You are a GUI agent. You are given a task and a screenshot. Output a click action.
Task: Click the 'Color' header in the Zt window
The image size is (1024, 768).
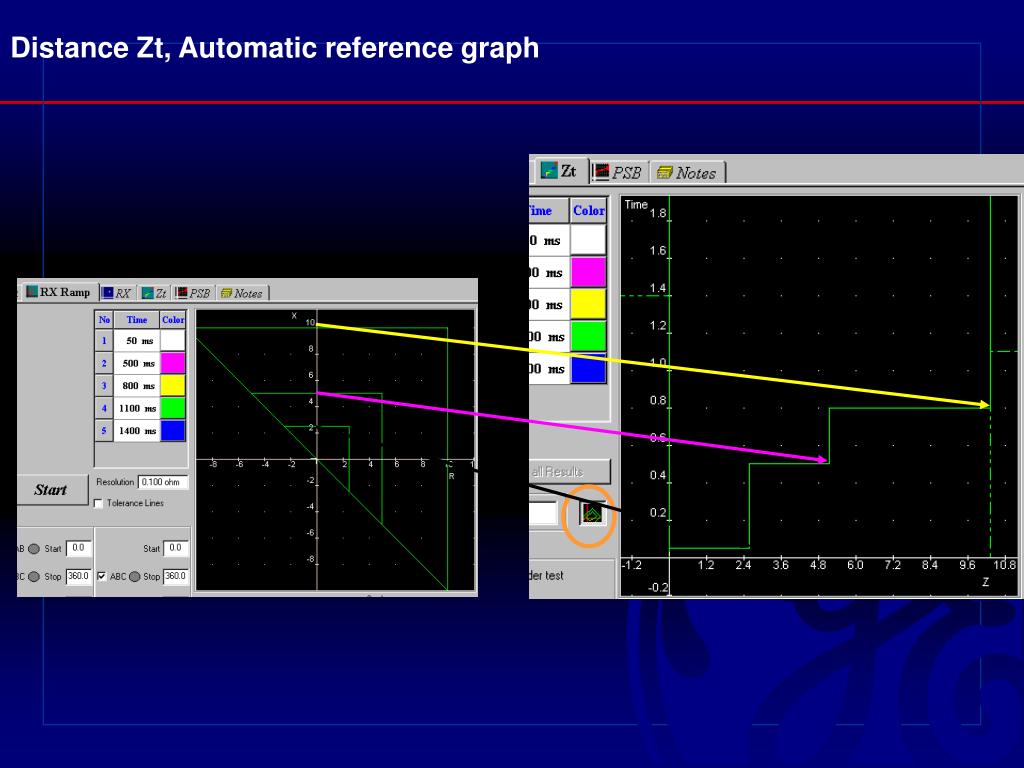click(x=588, y=211)
